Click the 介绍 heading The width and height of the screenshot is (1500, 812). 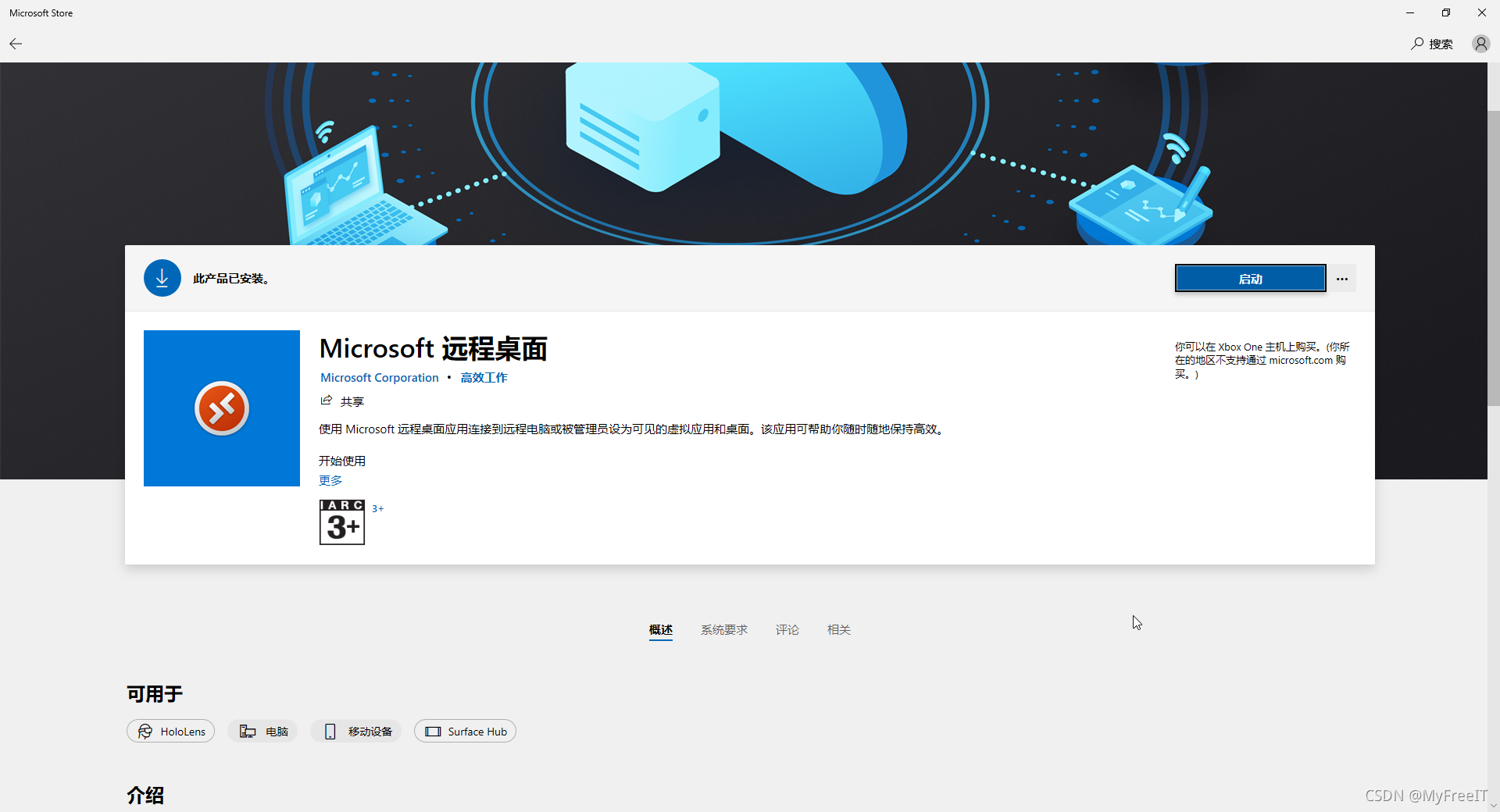145,796
